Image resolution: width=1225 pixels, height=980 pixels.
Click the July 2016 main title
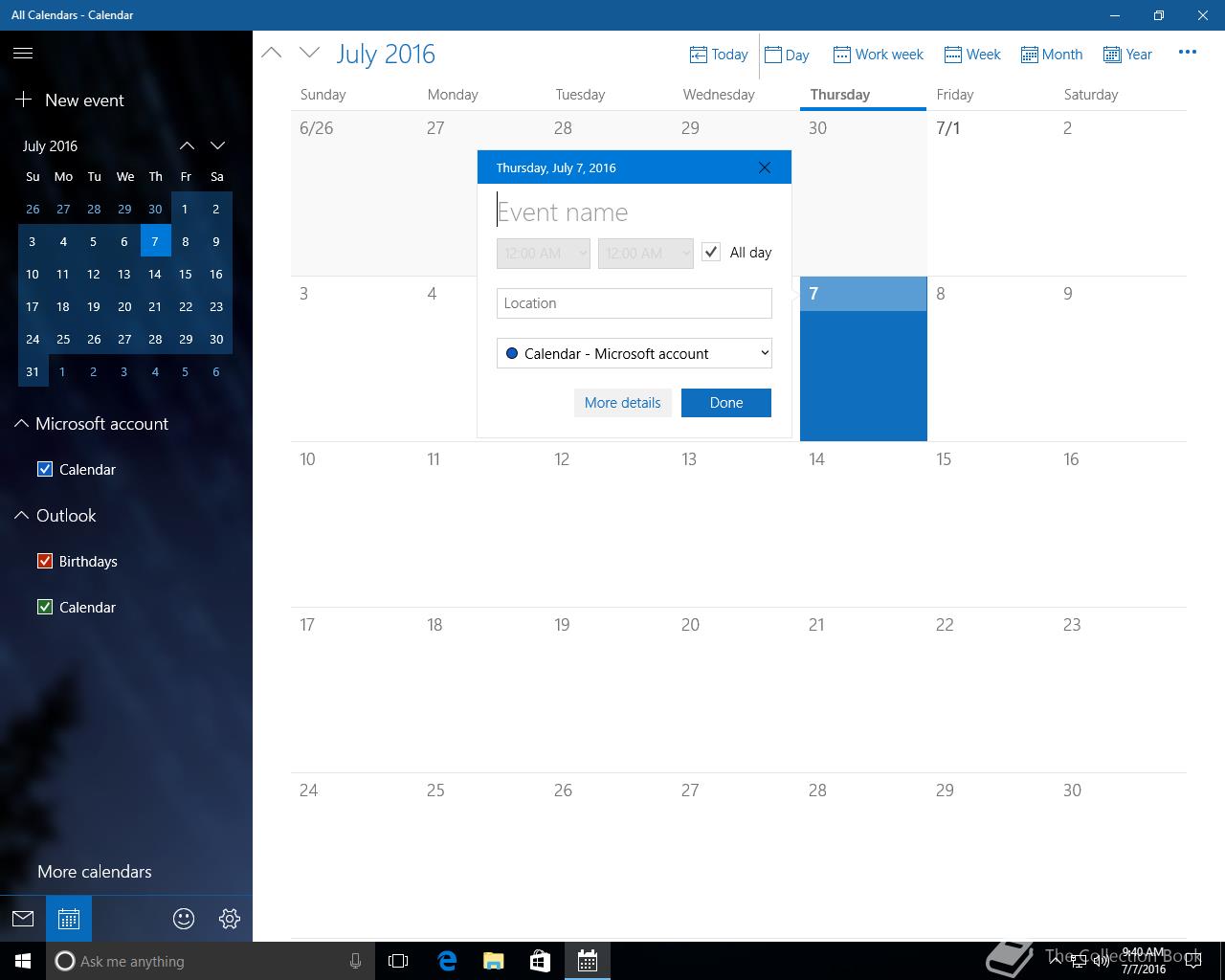click(386, 54)
